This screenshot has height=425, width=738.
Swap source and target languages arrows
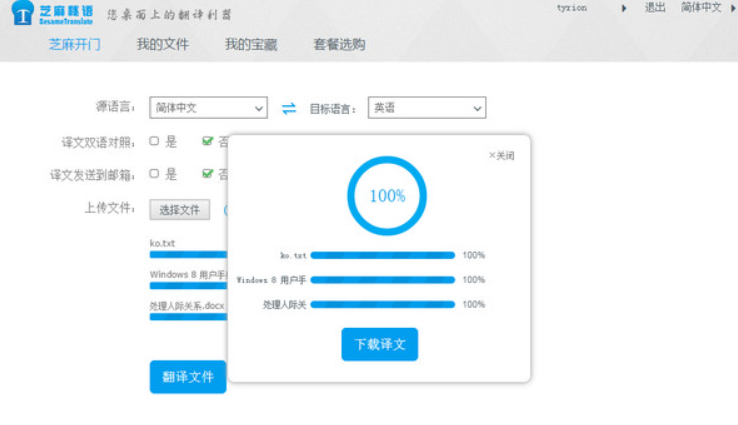pyautogui.click(x=289, y=108)
